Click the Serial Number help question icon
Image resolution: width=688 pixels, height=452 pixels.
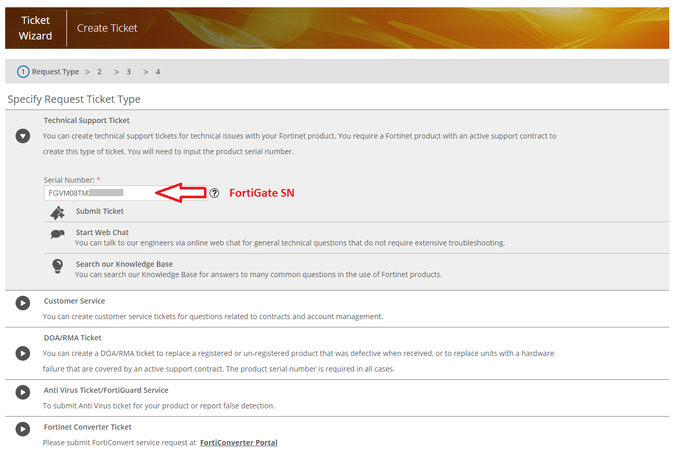coord(214,193)
